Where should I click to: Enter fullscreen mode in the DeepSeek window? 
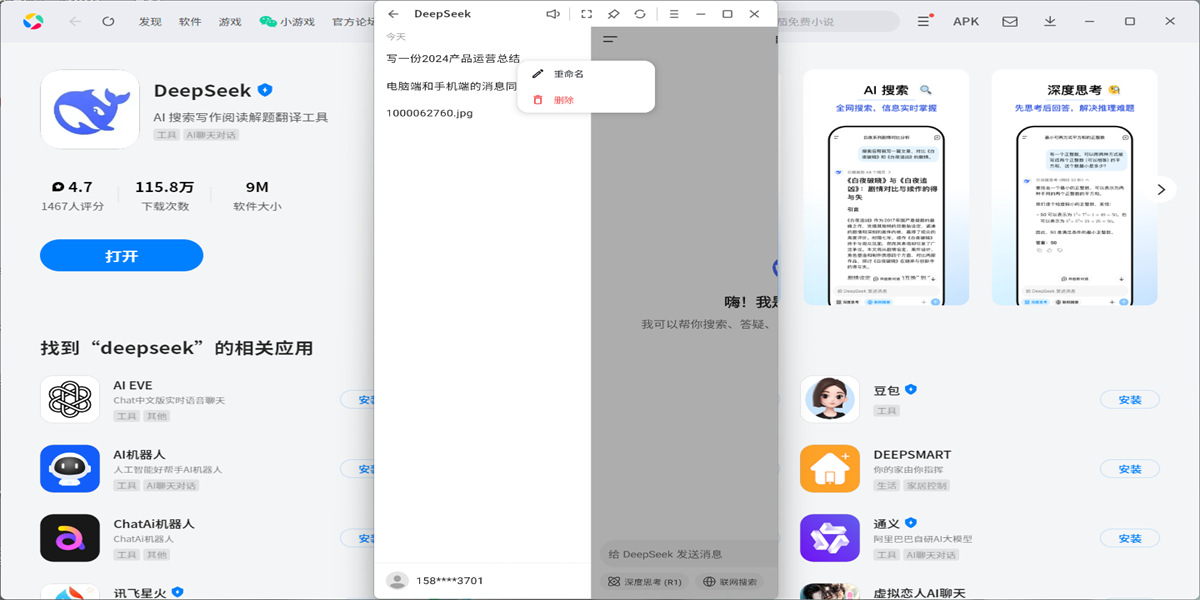click(x=586, y=14)
